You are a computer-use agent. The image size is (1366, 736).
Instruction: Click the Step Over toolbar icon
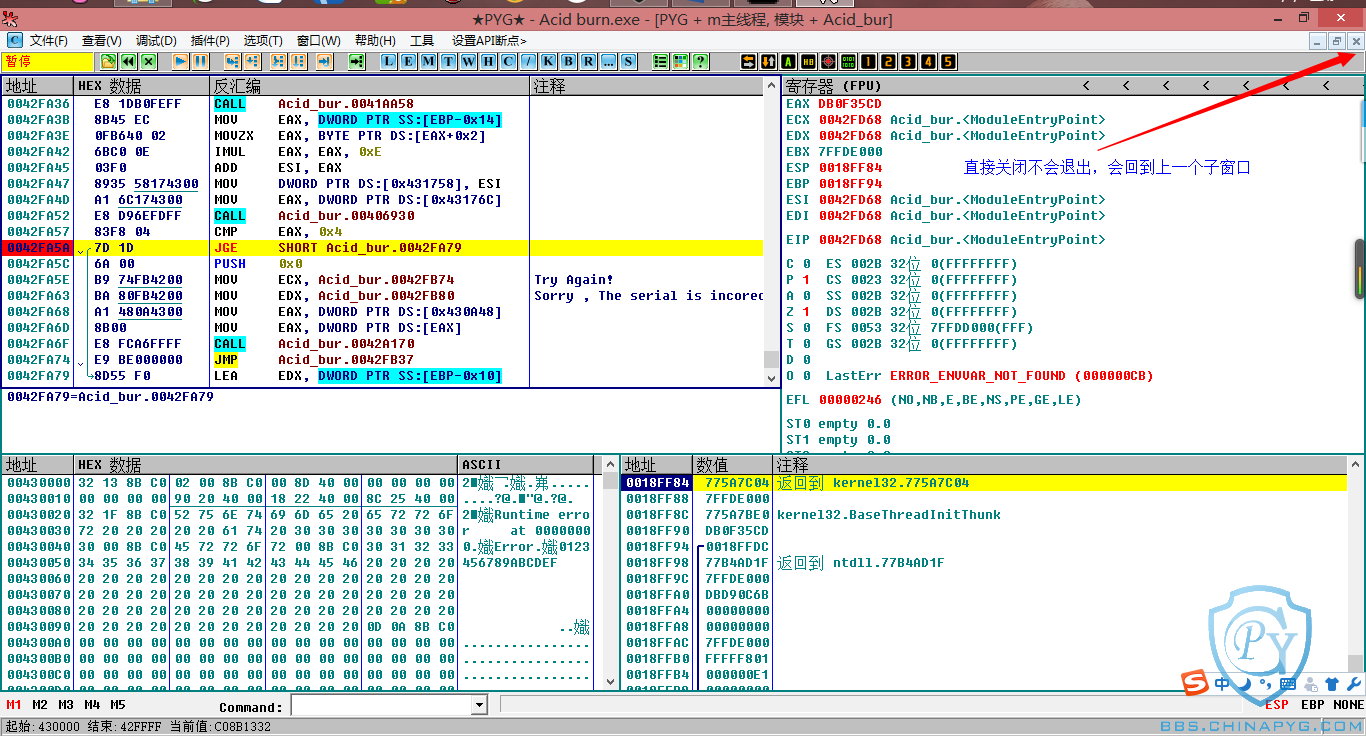(x=252, y=61)
